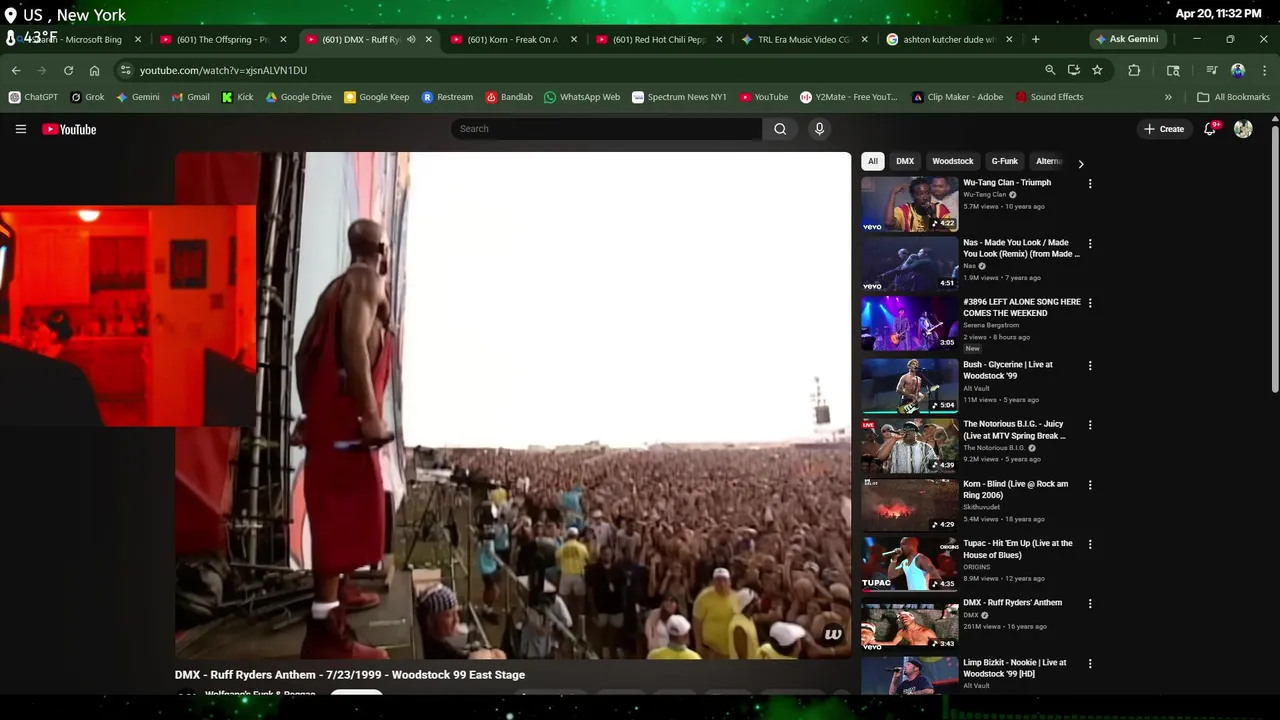Open the Chrome profile avatar
This screenshot has width=1280, height=720.
(x=1238, y=70)
